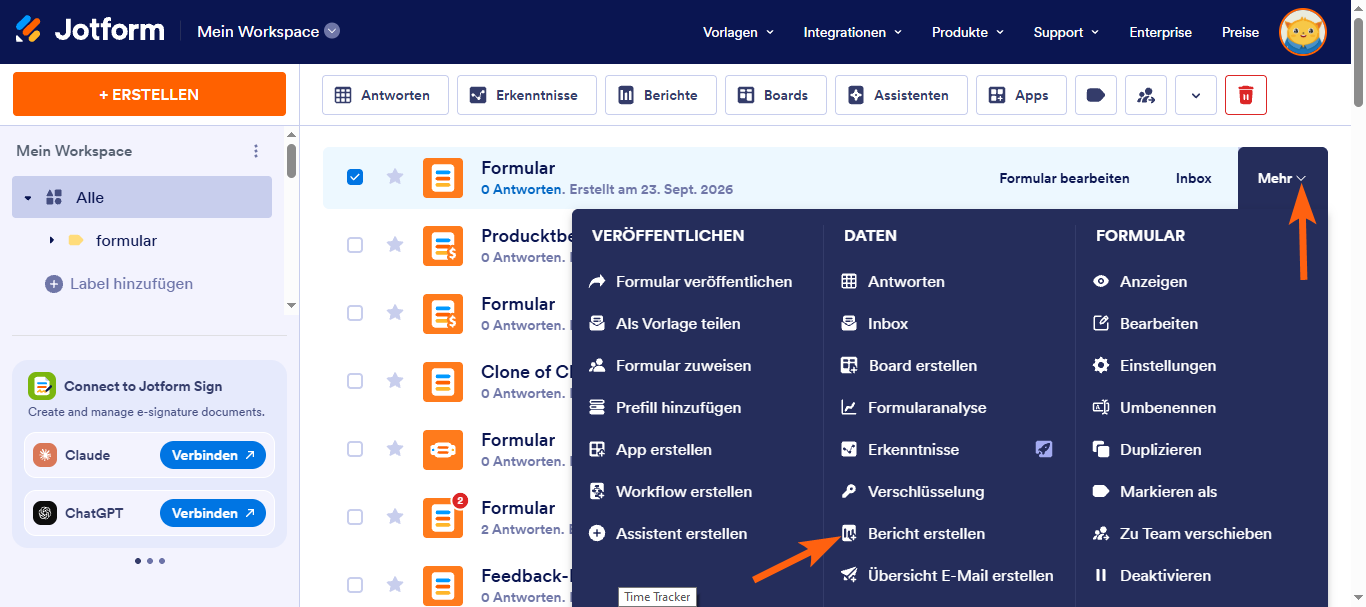Screen dimensions: 1366x607
Task: Select Workflow erstellen
Action: click(671, 492)
